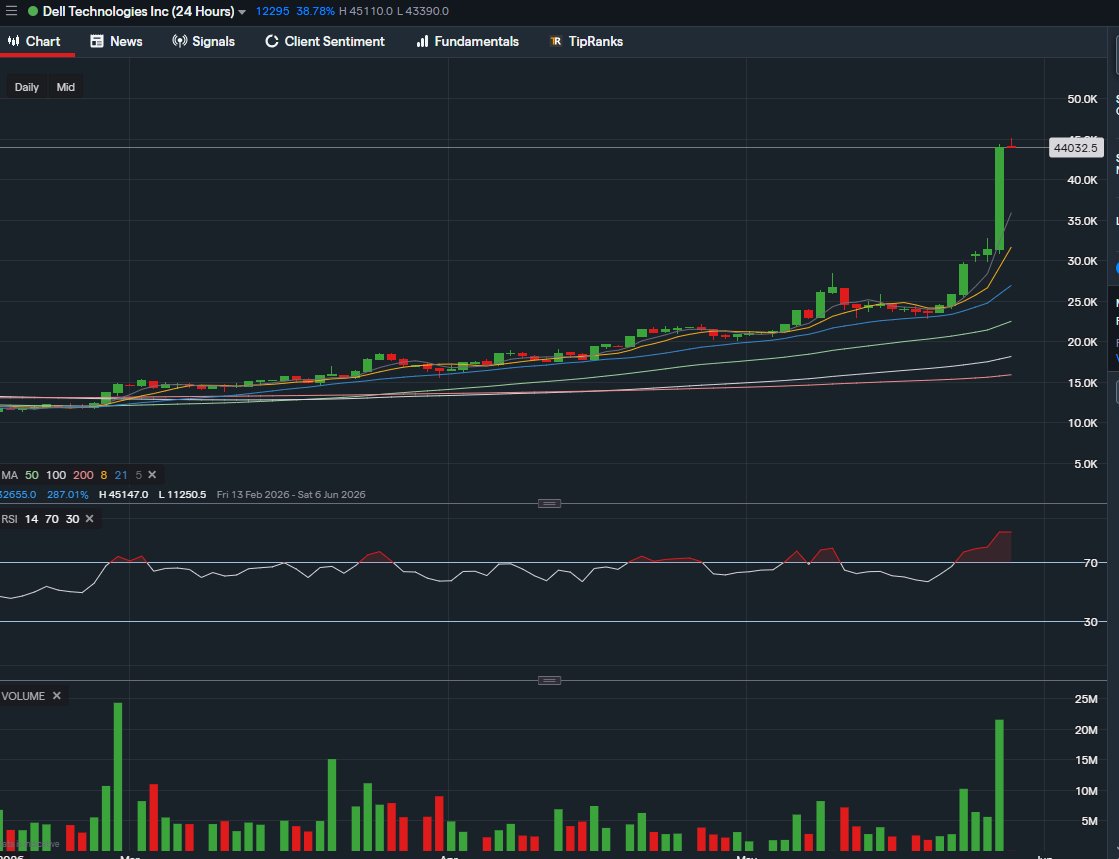The image size is (1119, 859).
Task: Open the Fundamentals tab
Action: [x=467, y=41]
